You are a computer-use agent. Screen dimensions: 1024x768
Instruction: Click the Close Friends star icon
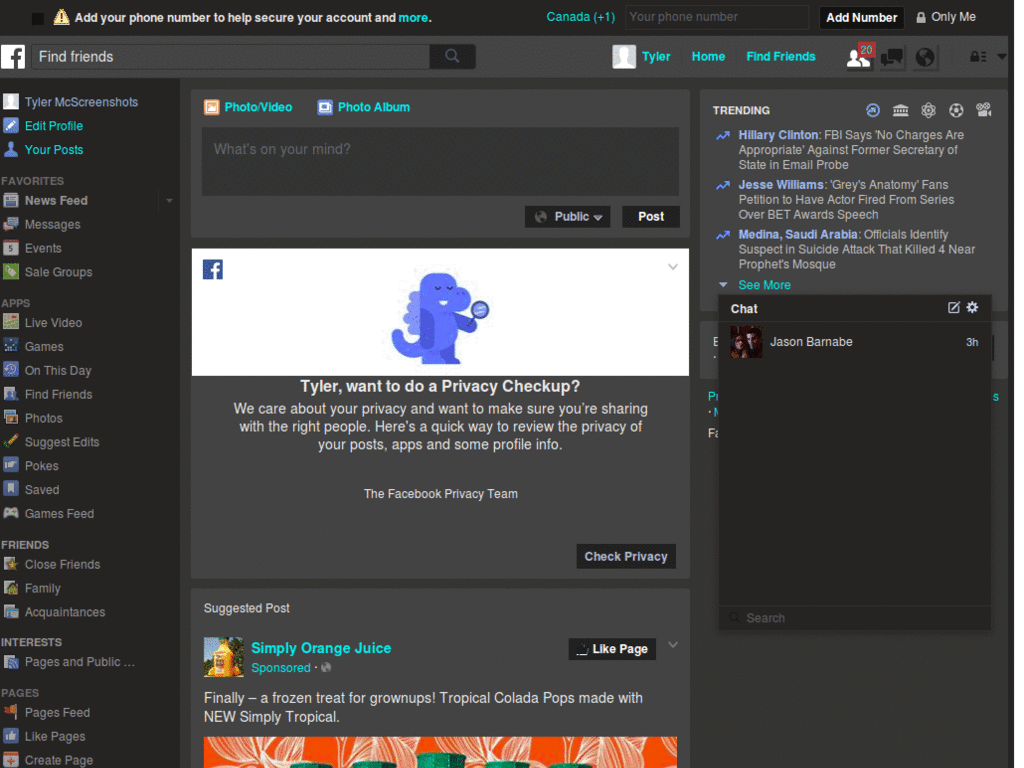click(x=11, y=564)
